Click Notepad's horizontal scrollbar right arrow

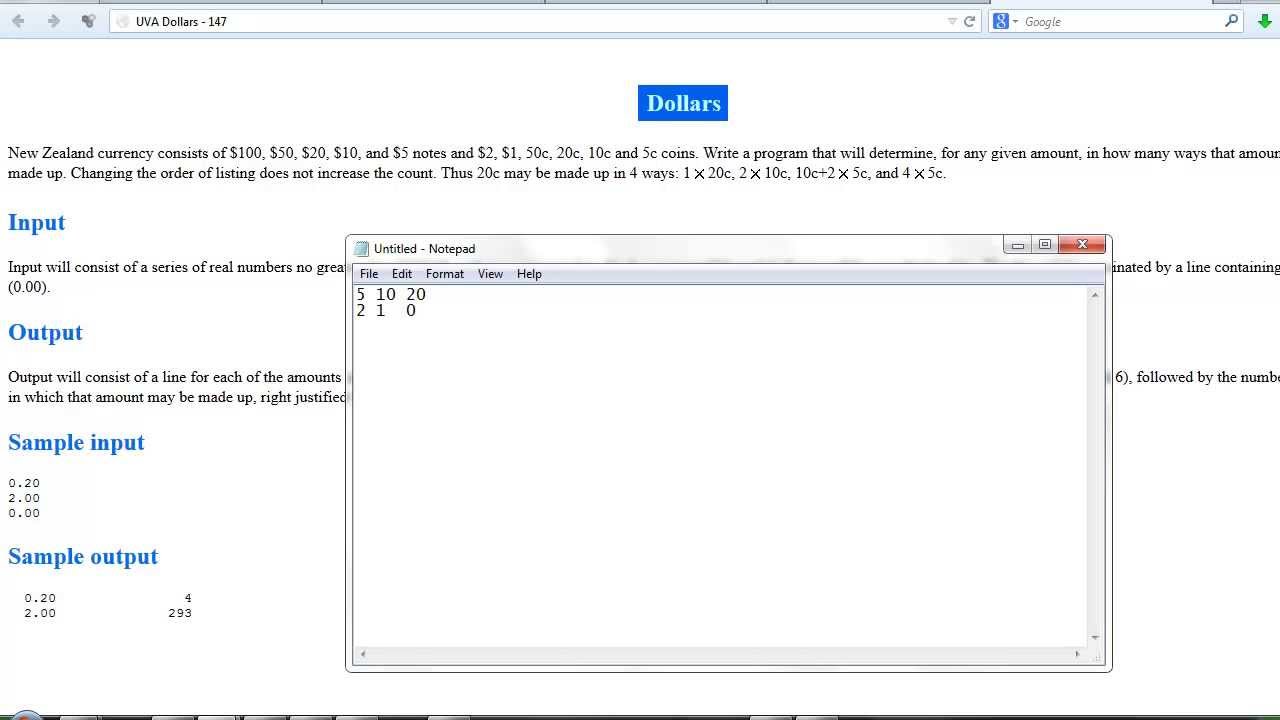click(x=1078, y=654)
